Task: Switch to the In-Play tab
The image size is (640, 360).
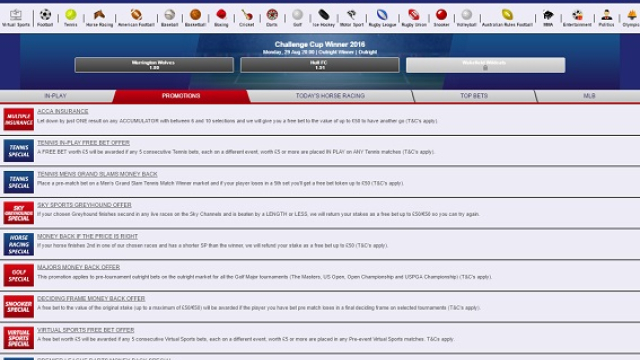Action: (56, 96)
